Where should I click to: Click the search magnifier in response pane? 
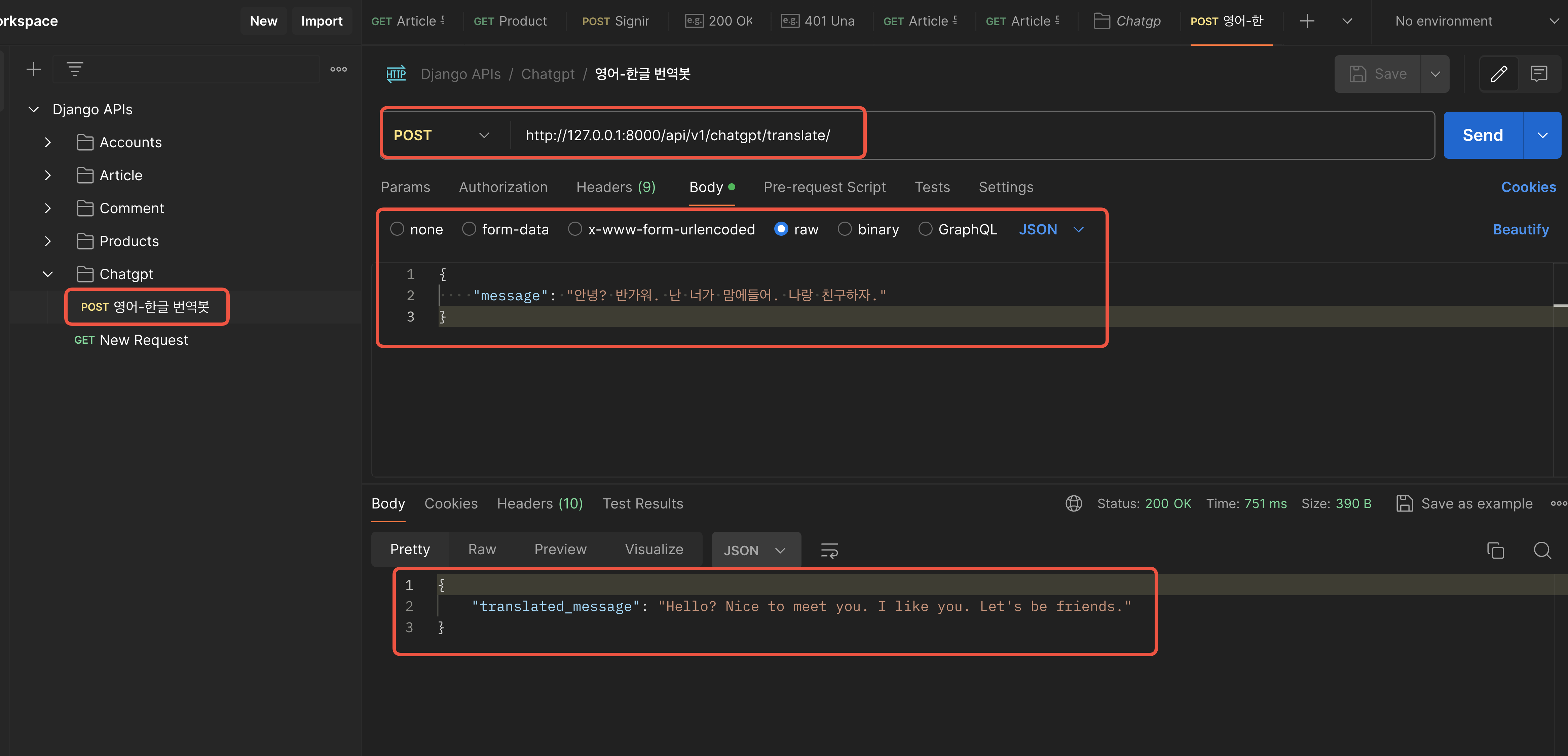tap(1542, 550)
